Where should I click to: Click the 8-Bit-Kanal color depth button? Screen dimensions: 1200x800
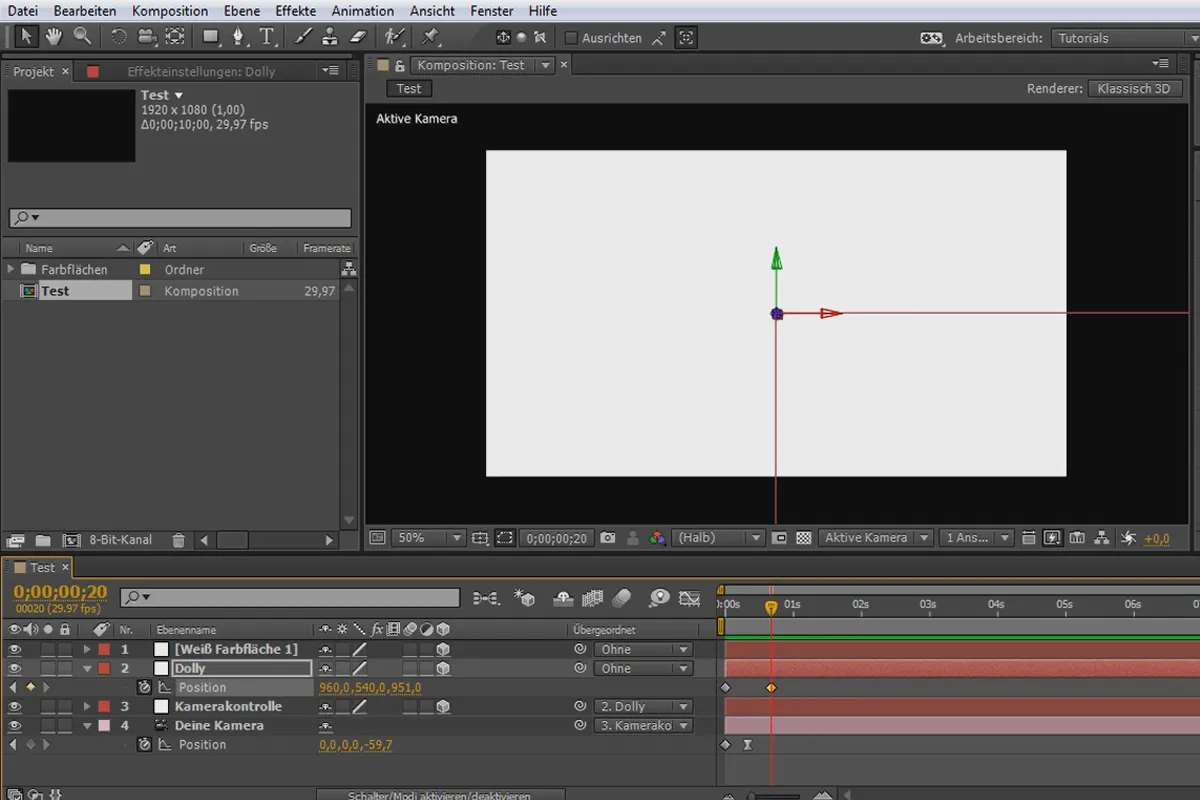click(x=120, y=540)
